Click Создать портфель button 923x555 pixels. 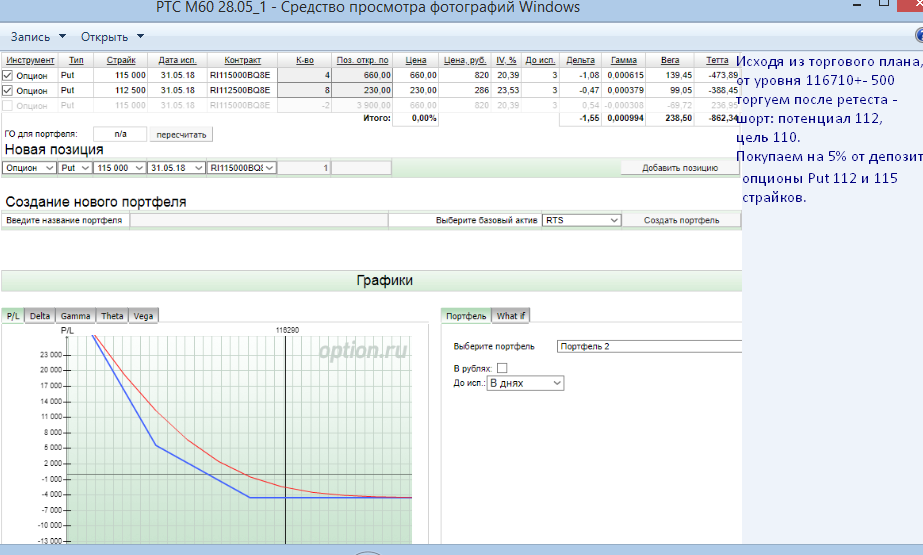680,220
